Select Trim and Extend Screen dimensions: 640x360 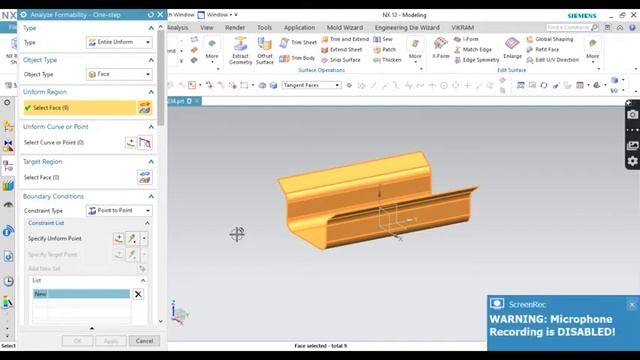coord(345,39)
